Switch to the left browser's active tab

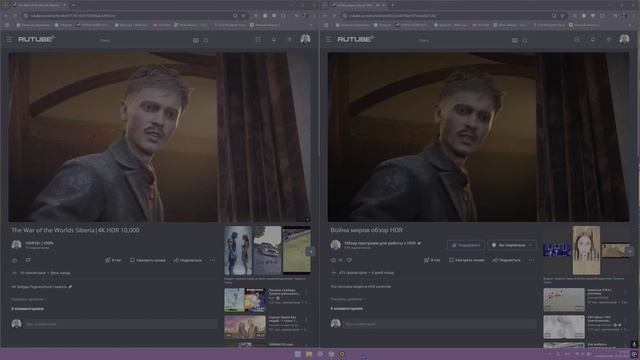(x=39, y=5)
